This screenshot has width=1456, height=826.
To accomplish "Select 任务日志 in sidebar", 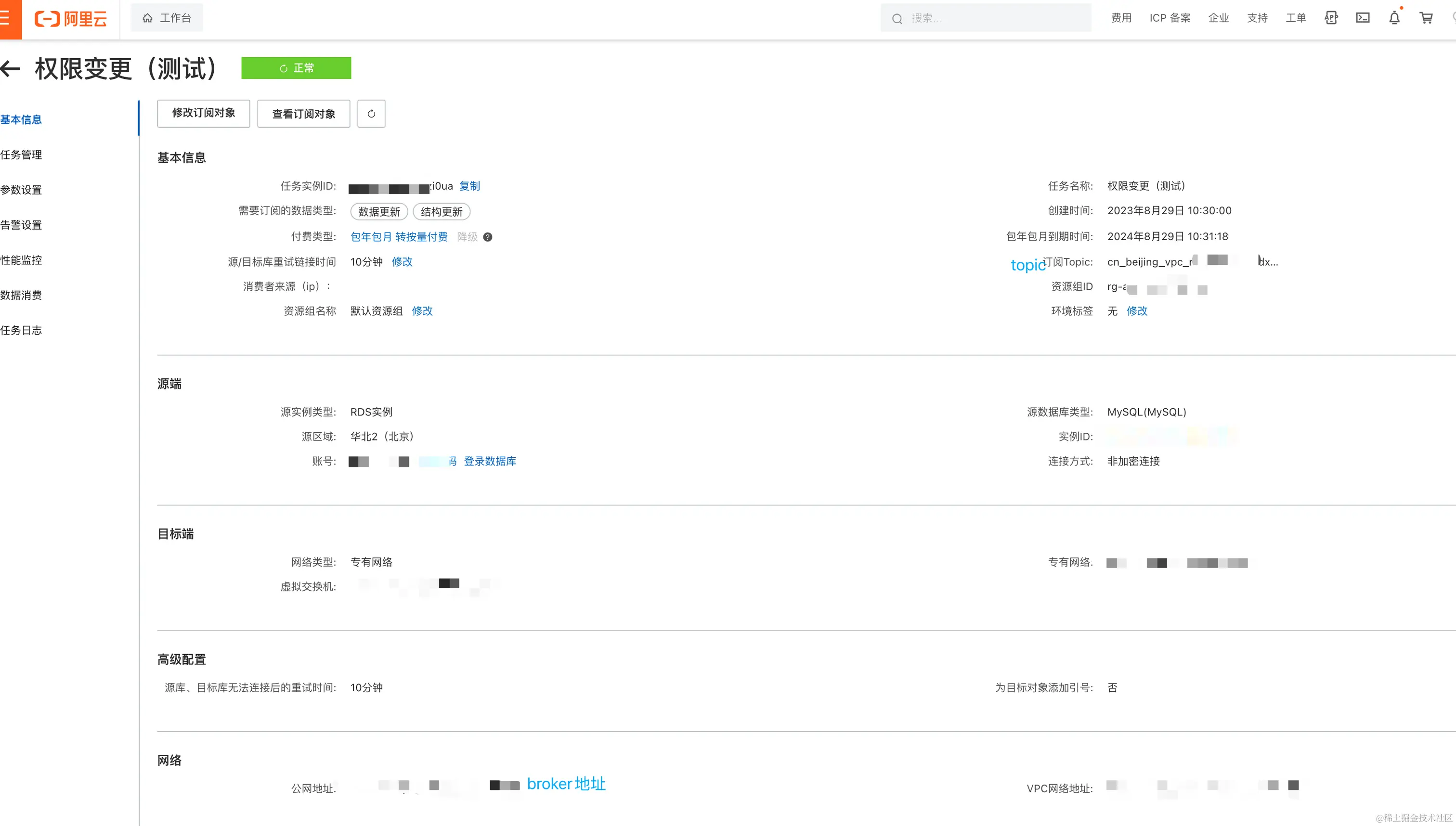I will (x=22, y=331).
